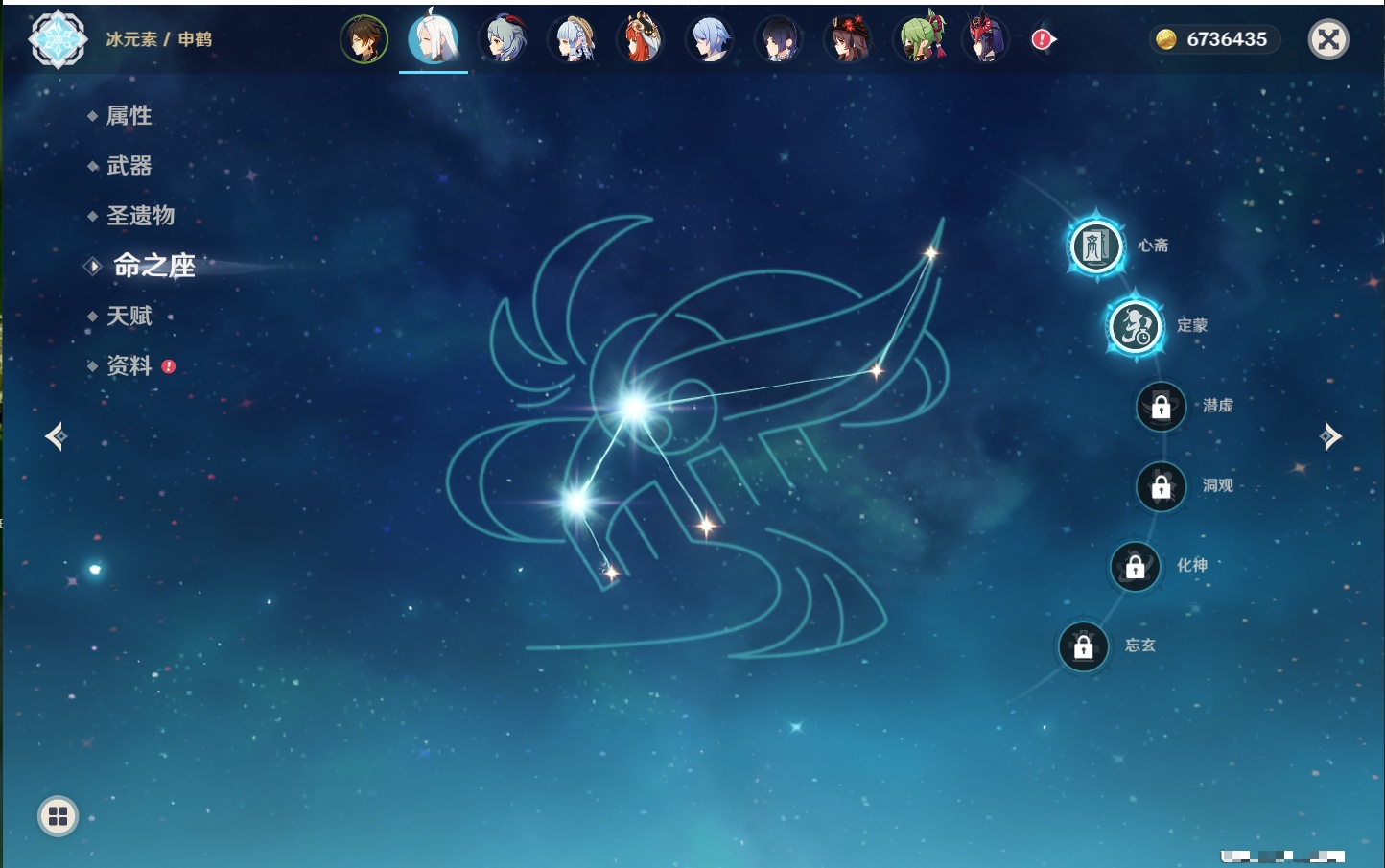This screenshot has width=1385, height=868.
Task: Click the locked 化神 constellation node
Action: [1135, 566]
